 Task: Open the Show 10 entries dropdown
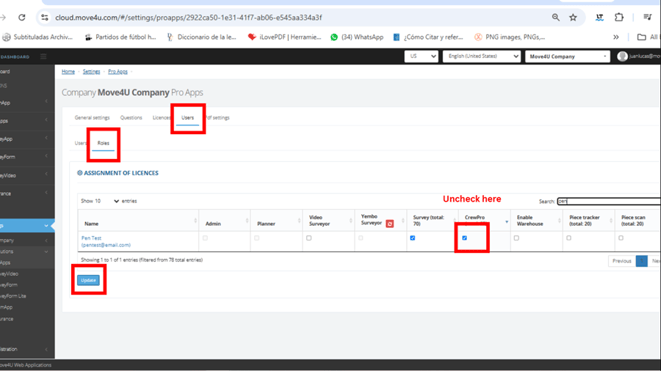click(107, 201)
